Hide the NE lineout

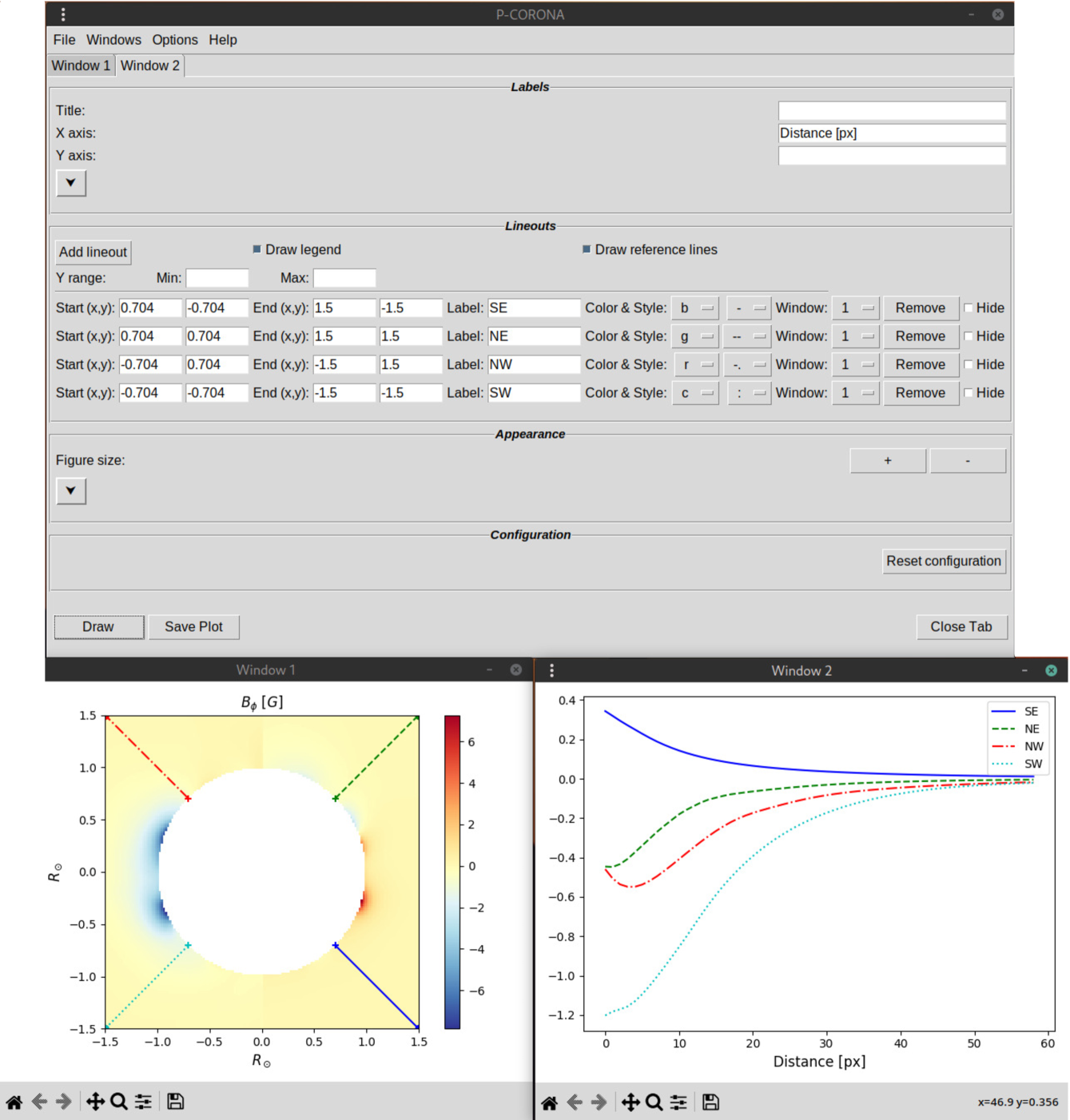(x=969, y=336)
